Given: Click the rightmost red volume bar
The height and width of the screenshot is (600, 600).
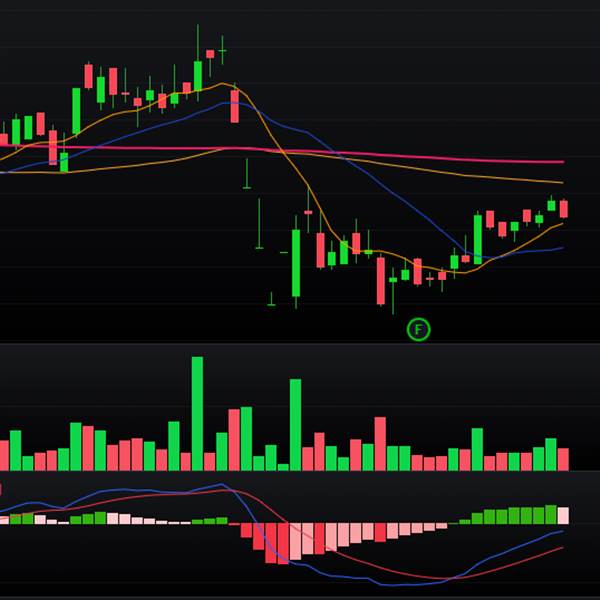Looking at the screenshot, I should pos(563,459).
